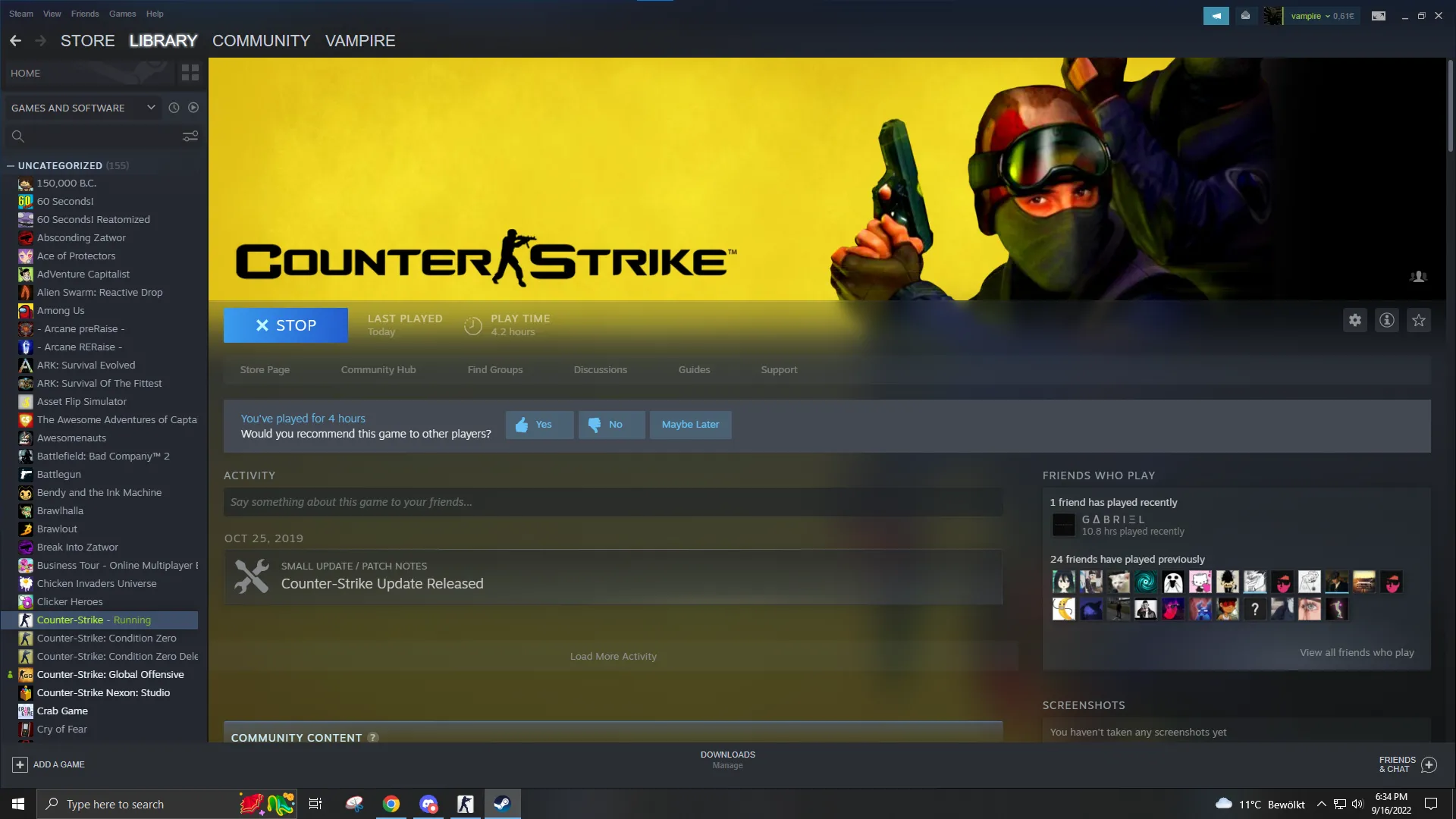
Task: Collapse the Uncategorized games category
Action: pyautogui.click(x=11, y=165)
